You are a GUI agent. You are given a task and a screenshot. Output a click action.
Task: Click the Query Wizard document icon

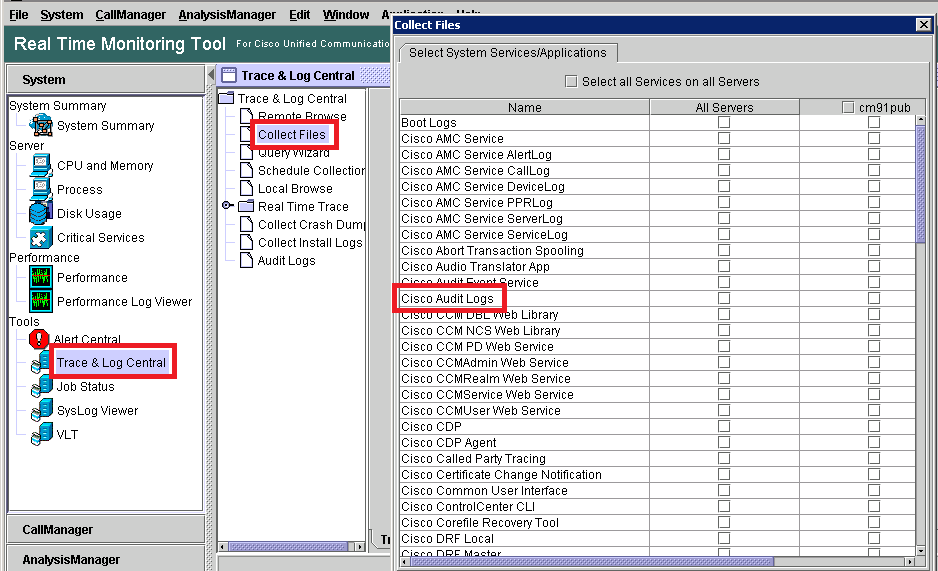coord(246,152)
